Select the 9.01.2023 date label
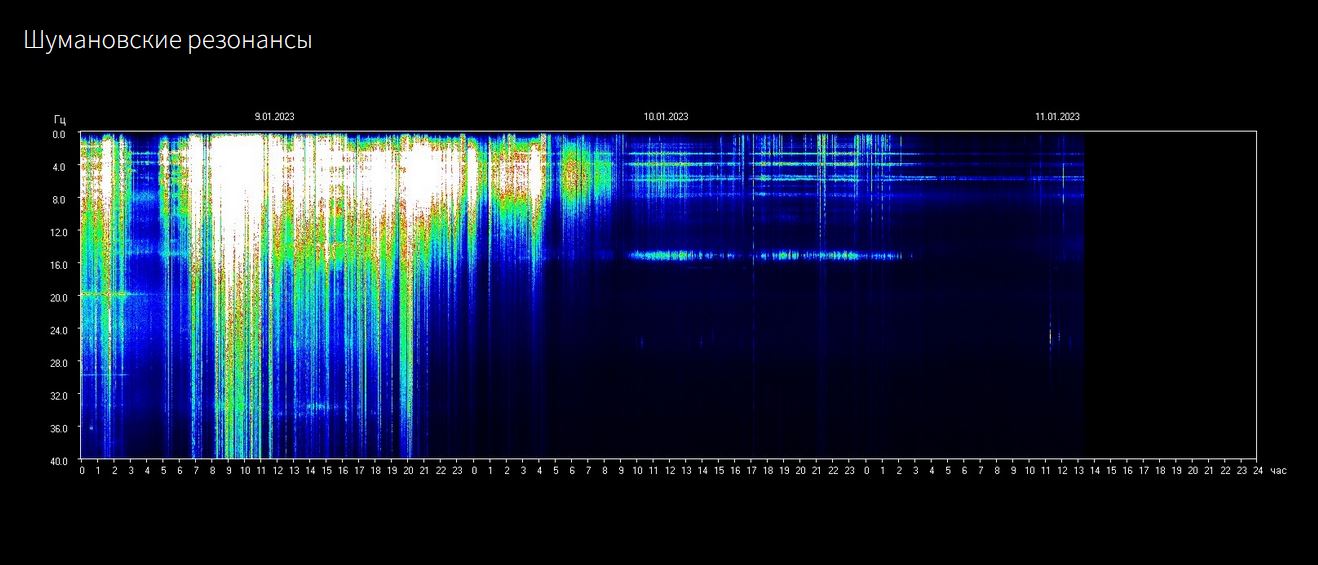This screenshot has height=565, width=1318. coord(274,117)
